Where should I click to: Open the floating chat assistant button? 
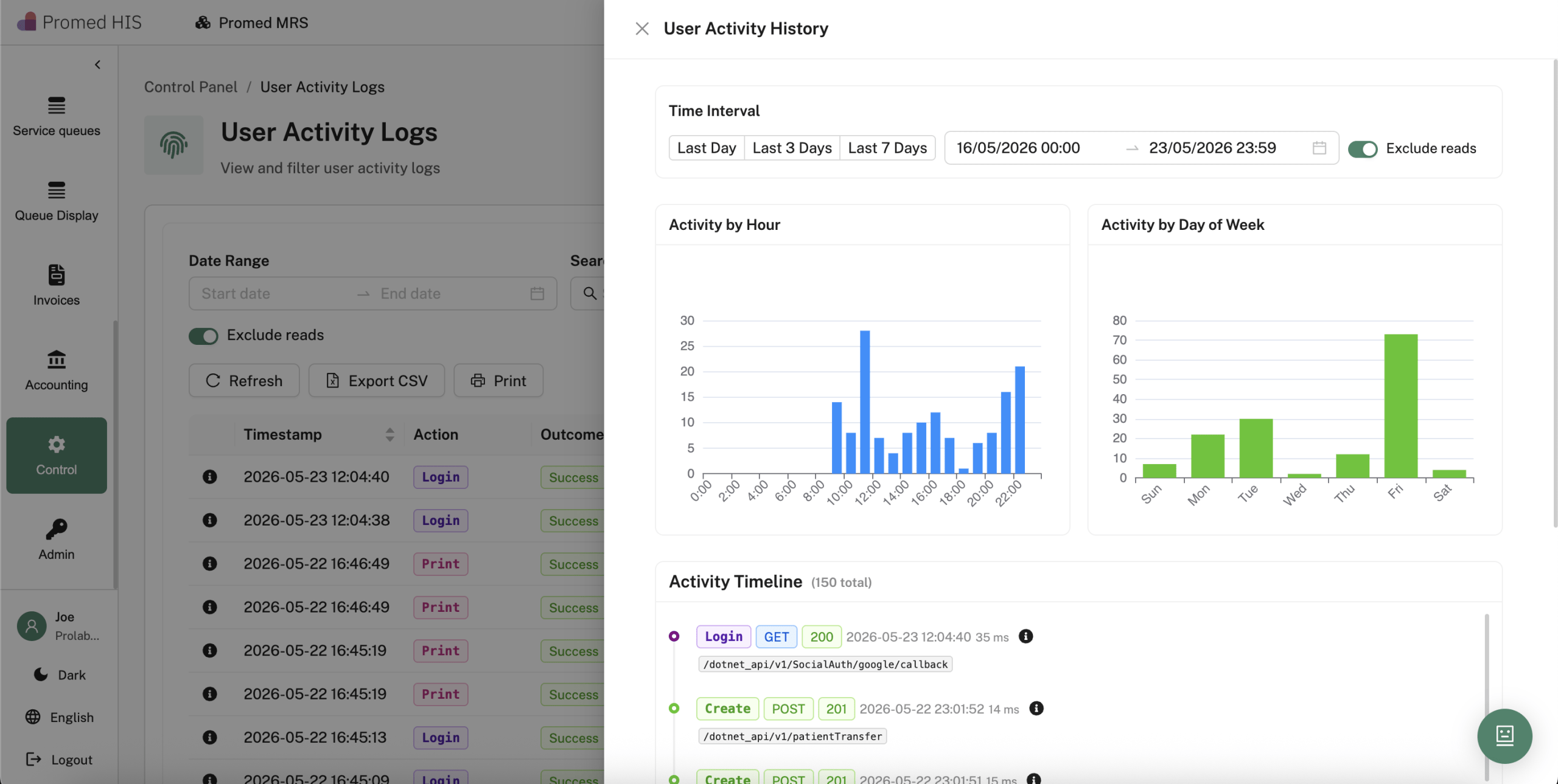[1505, 736]
